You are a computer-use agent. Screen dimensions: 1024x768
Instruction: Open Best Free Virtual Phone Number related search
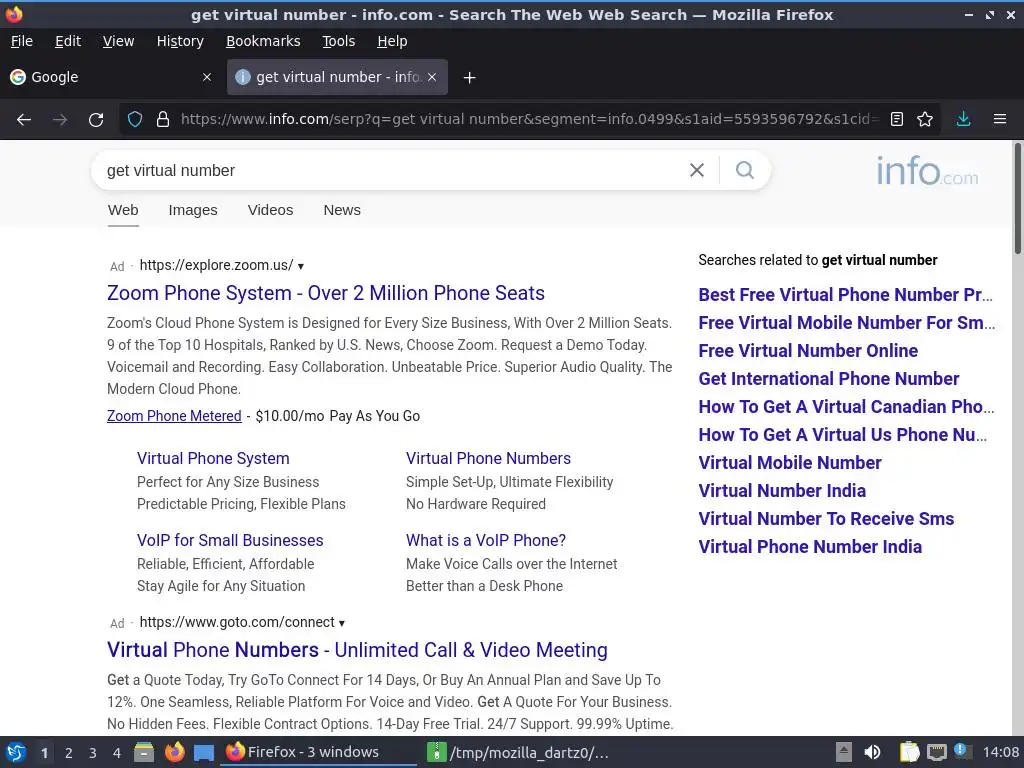(x=846, y=295)
